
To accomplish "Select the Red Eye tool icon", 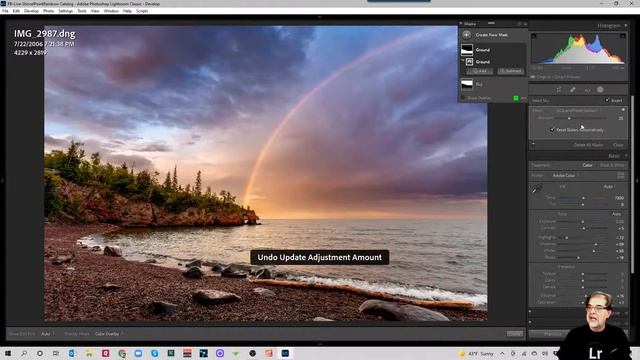I will tap(587, 90).
